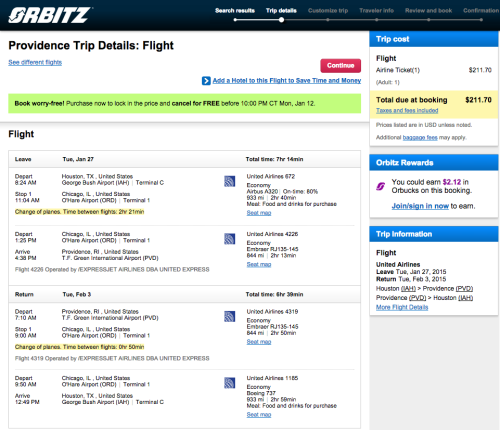Open More Flight Details link
Viewport: 500px width, 430px height.
(x=402, y=307)
